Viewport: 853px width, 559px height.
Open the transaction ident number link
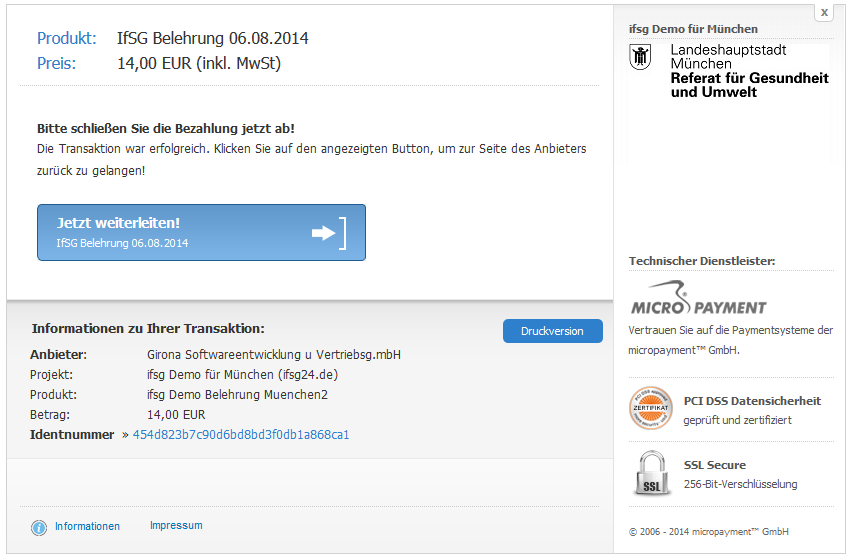pos(241,435)
